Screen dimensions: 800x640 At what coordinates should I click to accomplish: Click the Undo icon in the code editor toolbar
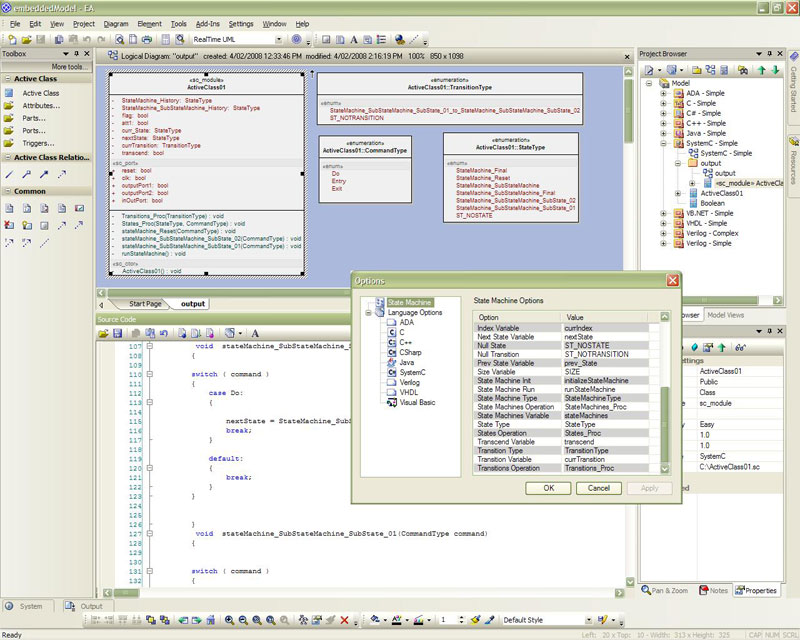164,332
